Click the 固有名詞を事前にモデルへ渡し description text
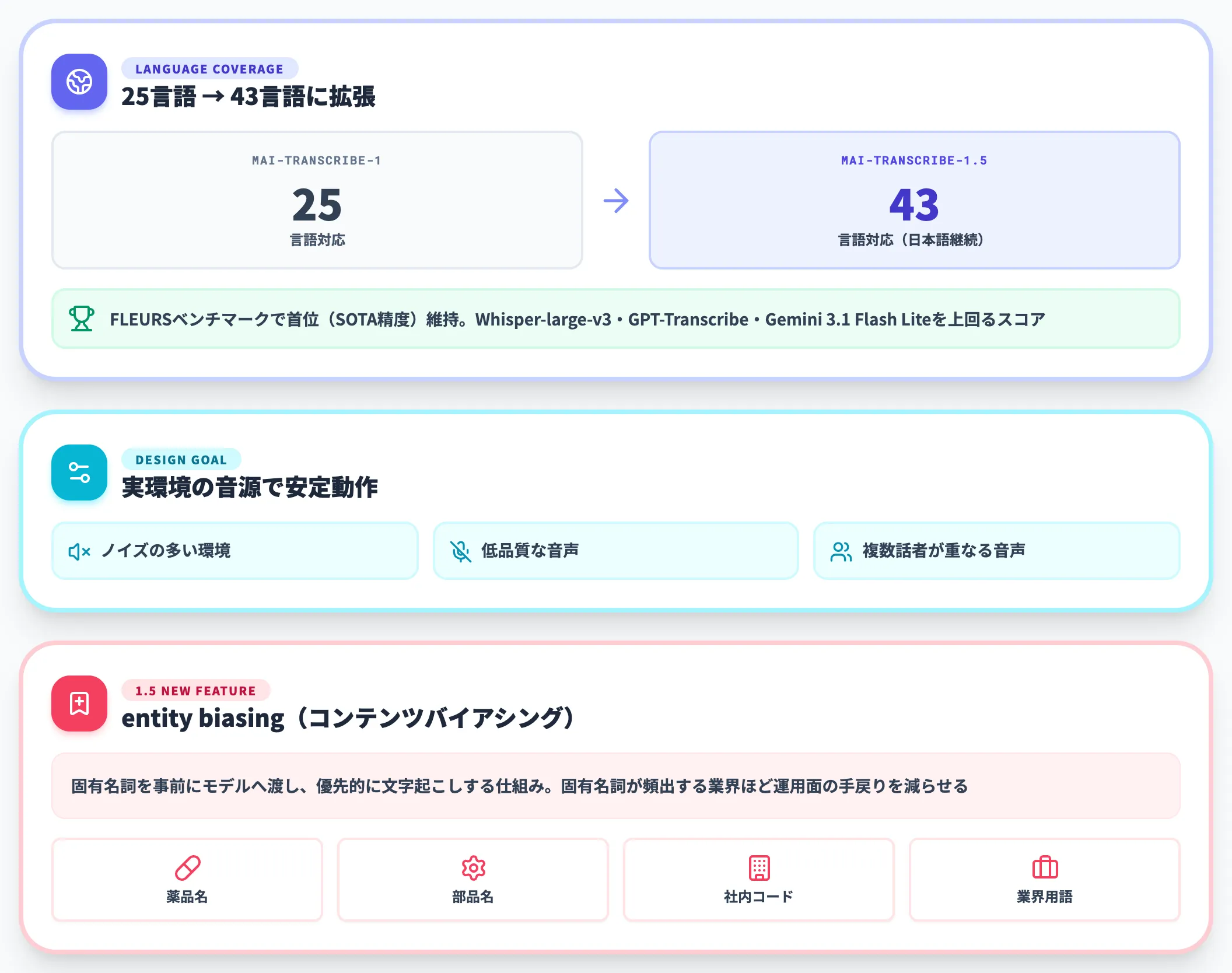The width and height of the screenshot is (1232, 973). (520, 786)
